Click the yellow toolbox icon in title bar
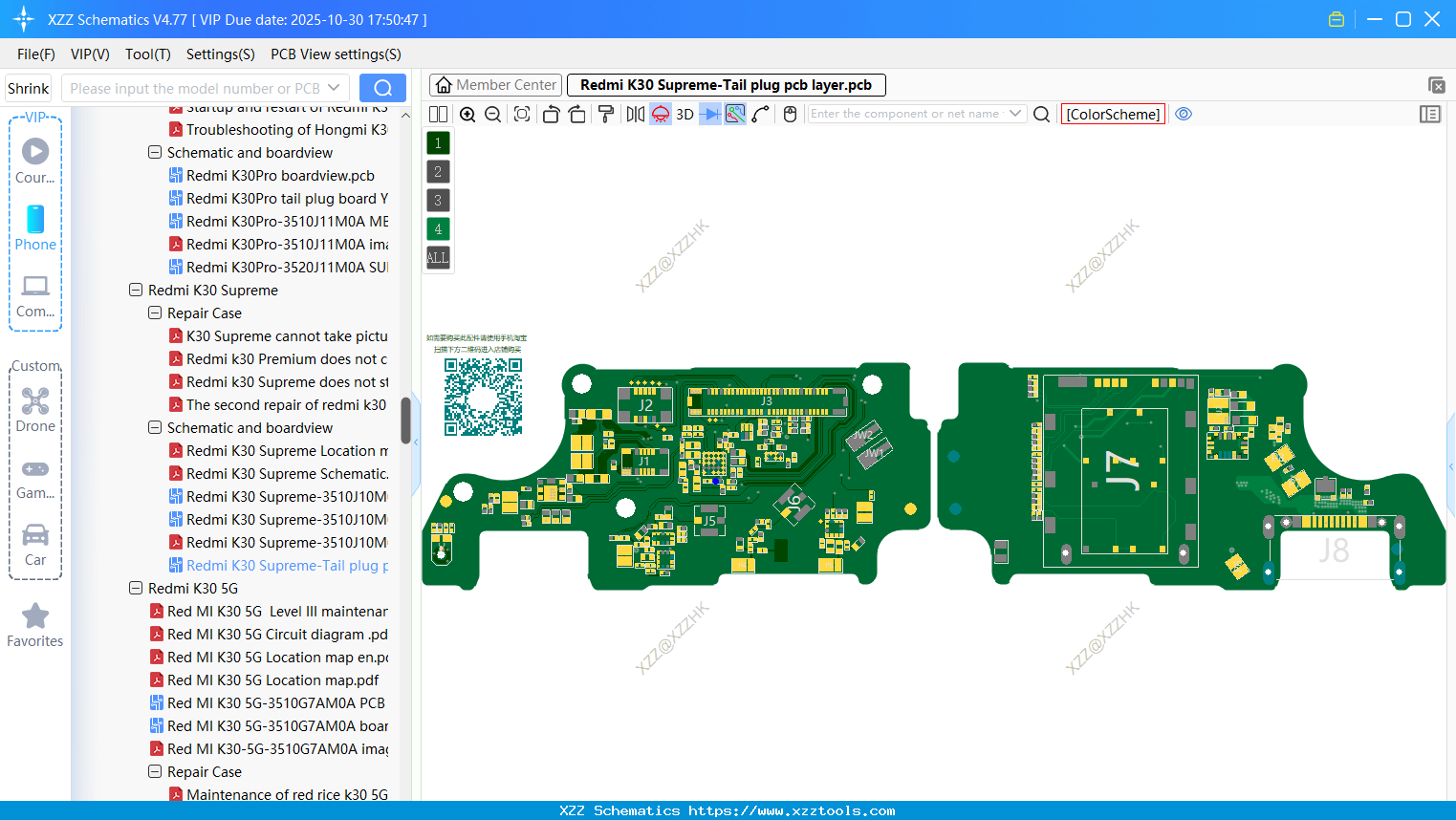This screenshot has width=1456, height=820. [1336, 19]
